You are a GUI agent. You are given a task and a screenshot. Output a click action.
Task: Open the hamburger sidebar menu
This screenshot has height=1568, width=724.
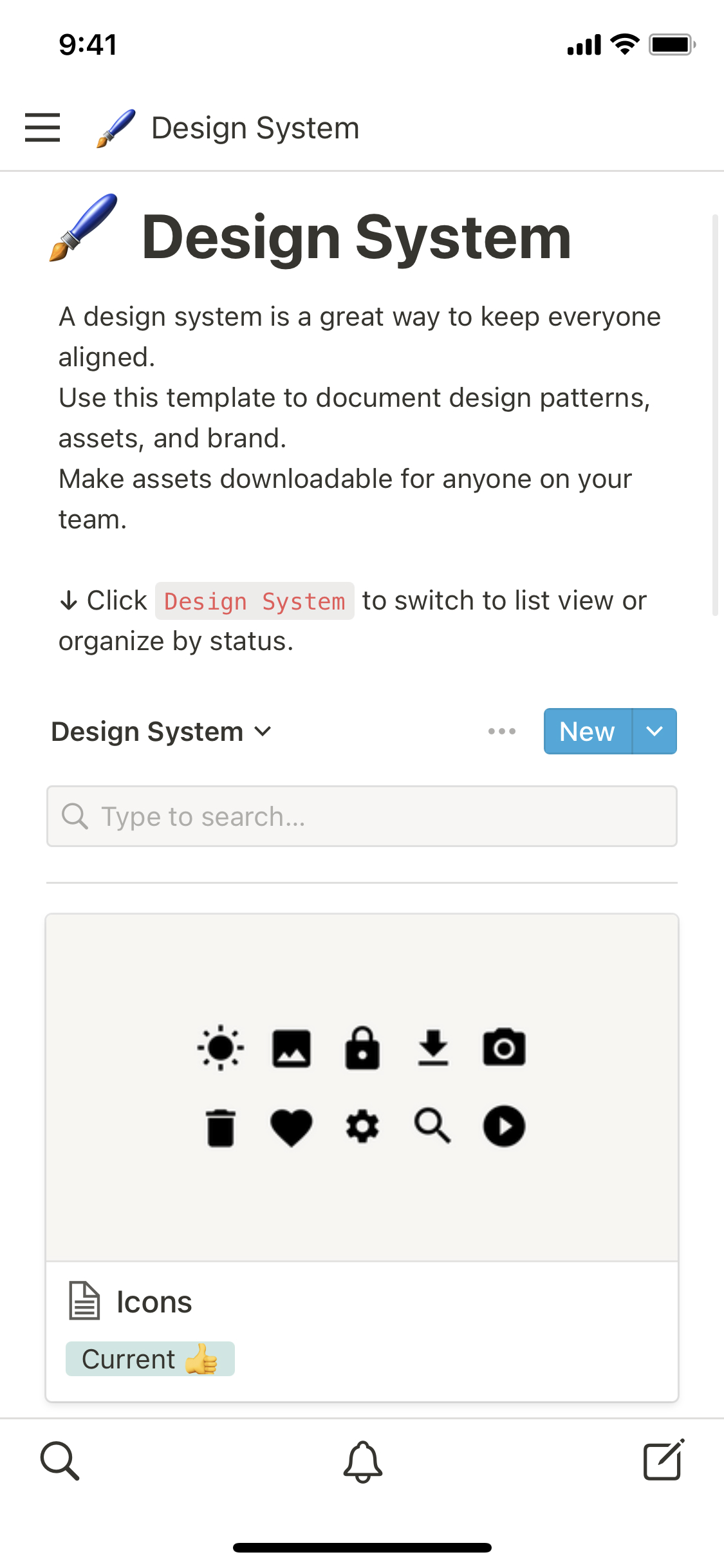42,127
